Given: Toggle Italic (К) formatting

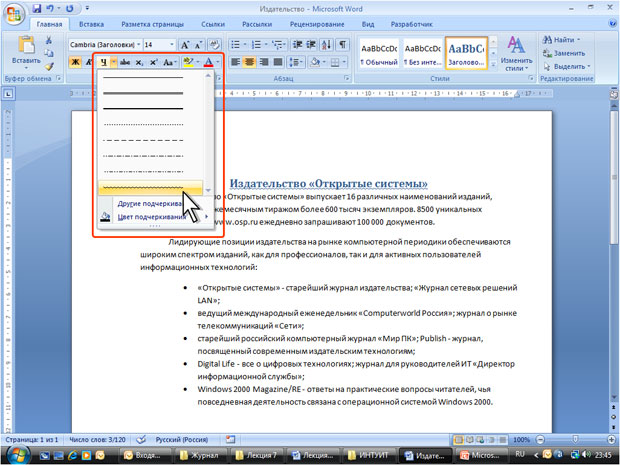Looking at the screenshot, I should [89, 62].
